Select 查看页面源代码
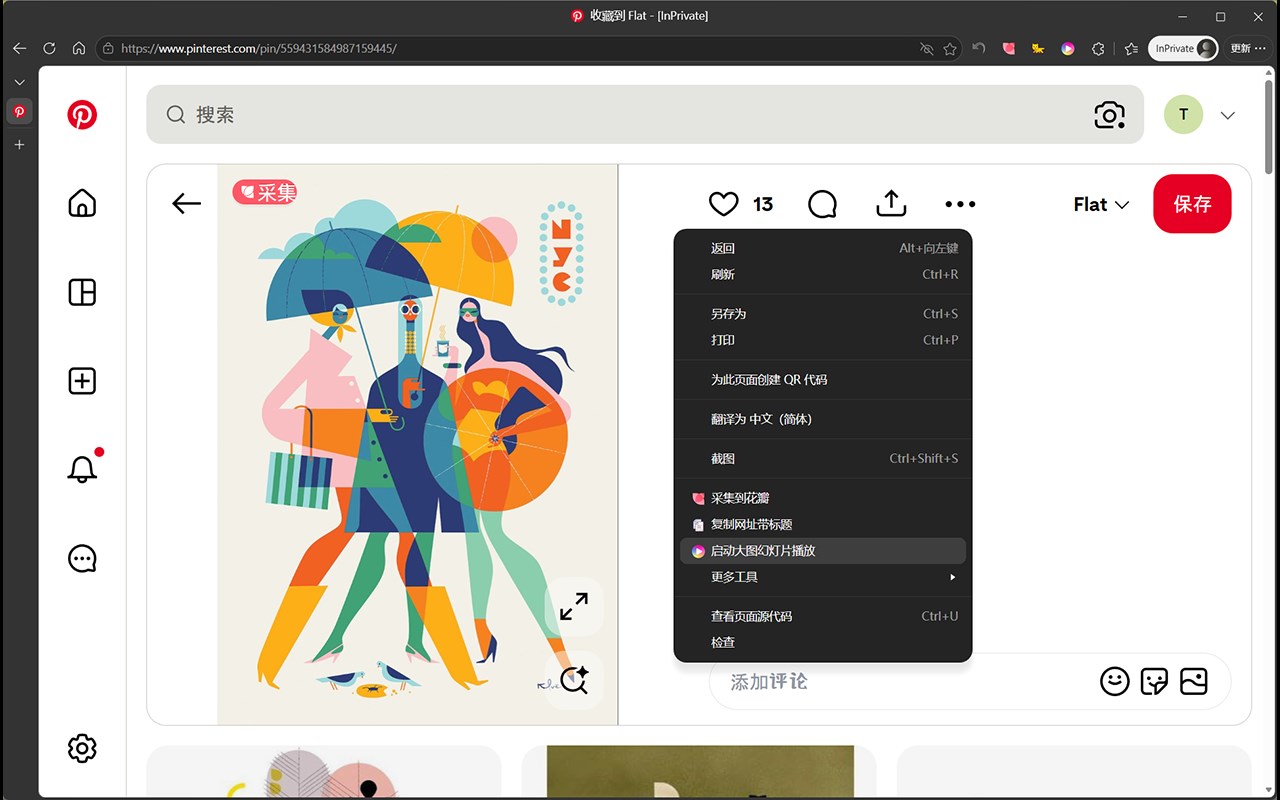The image size is (1280, 800). tap(823, 616)
